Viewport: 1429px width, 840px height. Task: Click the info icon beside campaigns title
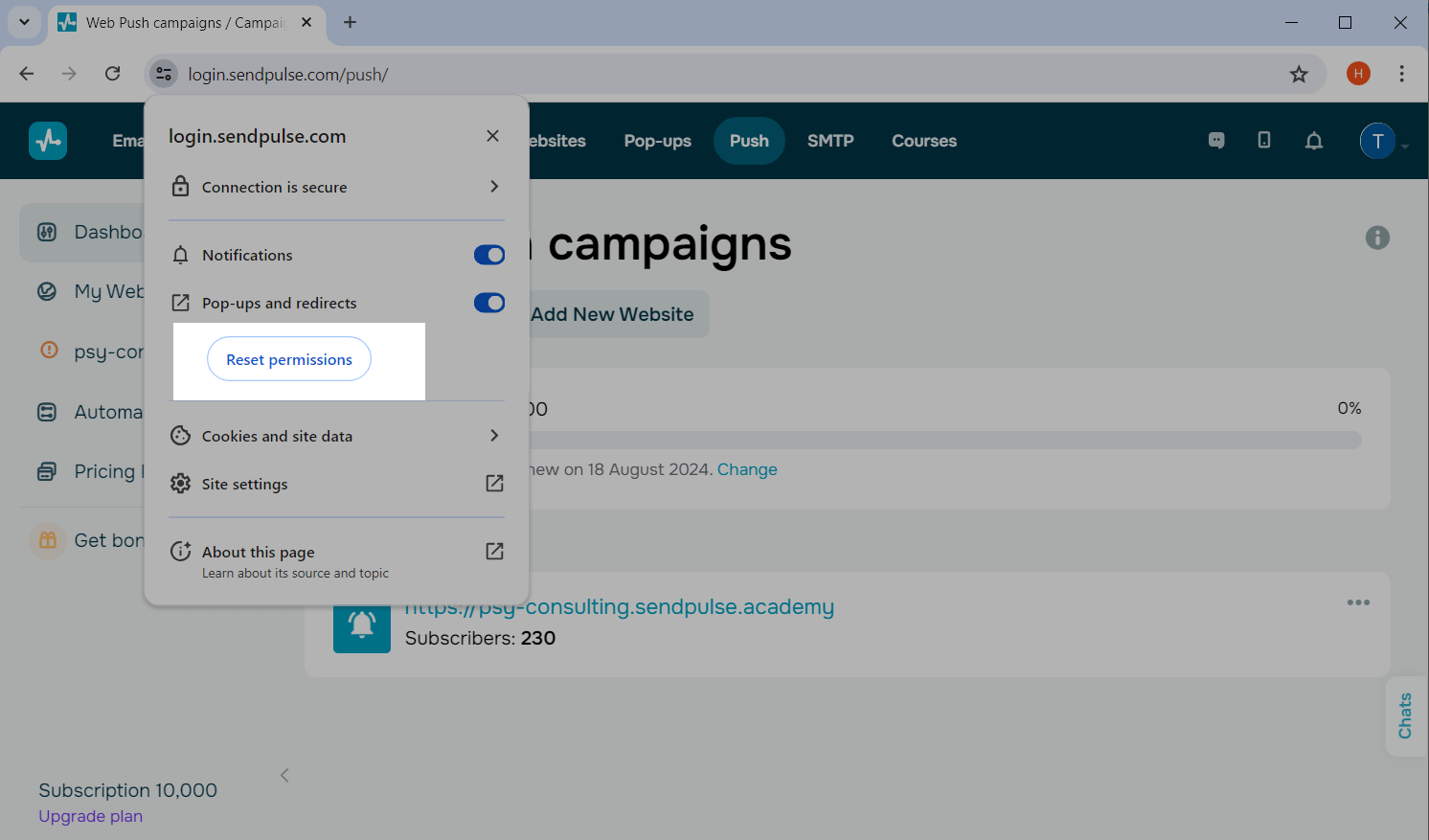[1377, 238]
